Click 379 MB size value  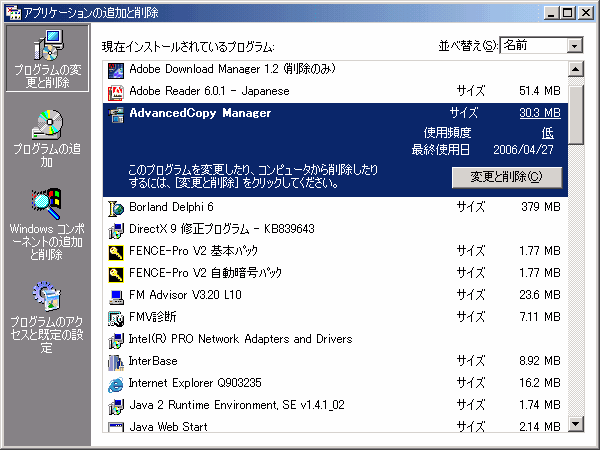pyautogui.click(x=541, y=207)
